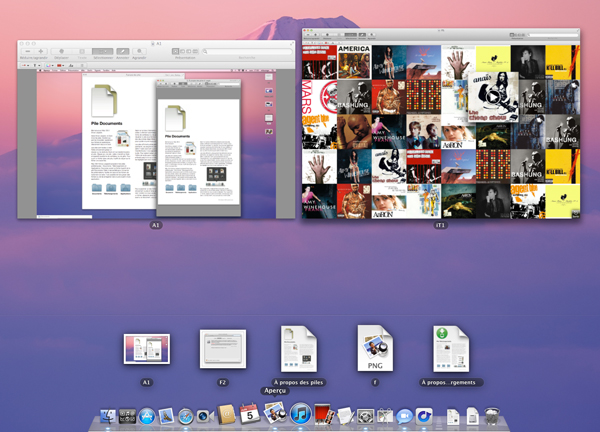Open Sélectionner tool dropdown in A1 window
Image resolution: width=600 pixels, height=432 pixels.
coord(103,51)
